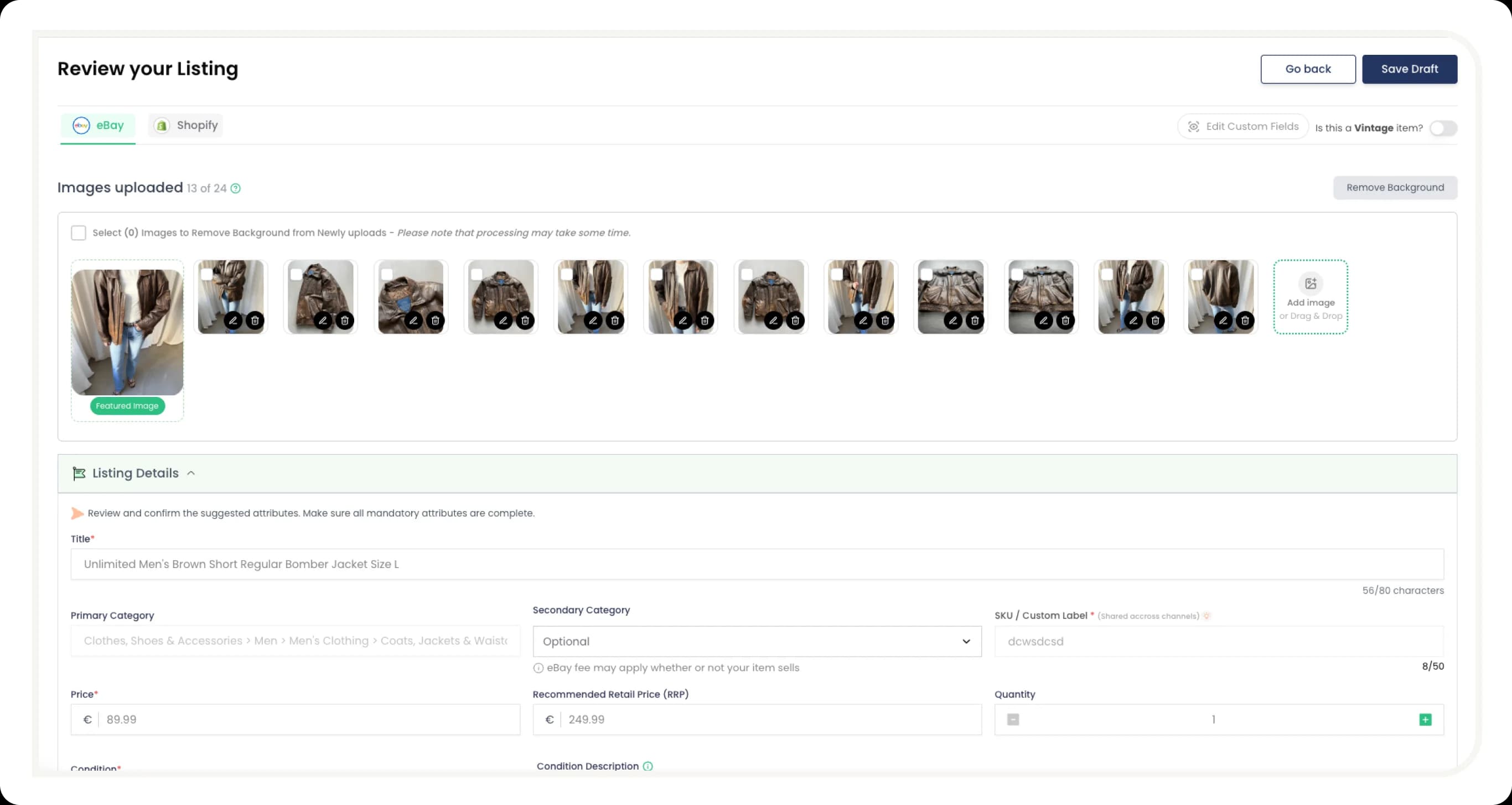Tick checkbox on second small thumbnail

pyautogui.click(x=297, y=274)
